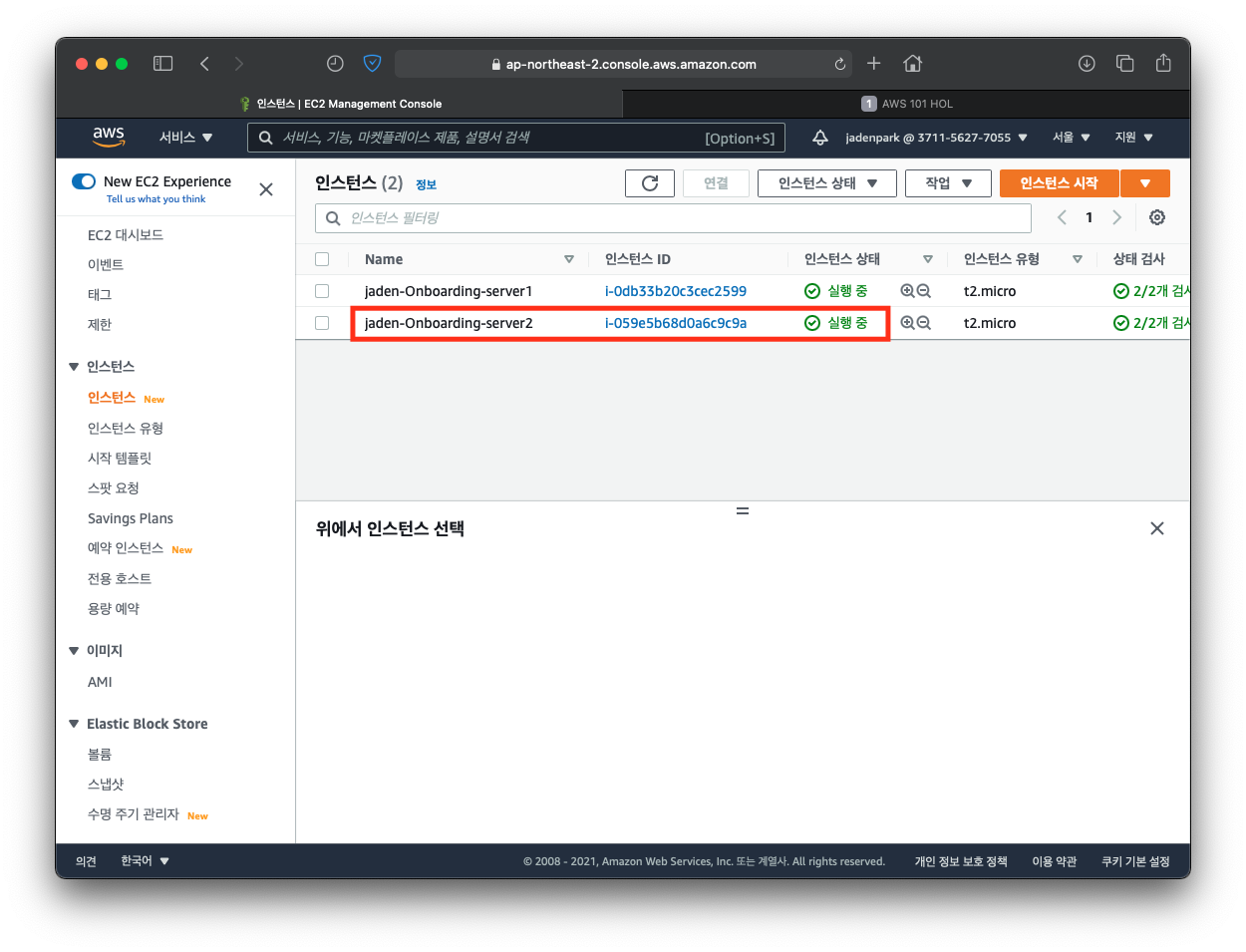Open Savings Plans in sidebar
1246x952 pixels.
point(131,518)
